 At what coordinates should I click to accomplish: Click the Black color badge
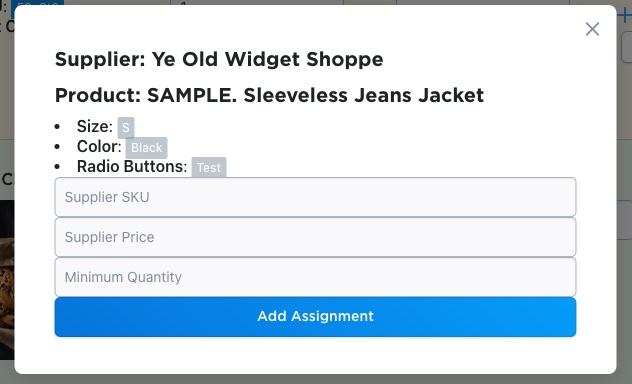146,148
